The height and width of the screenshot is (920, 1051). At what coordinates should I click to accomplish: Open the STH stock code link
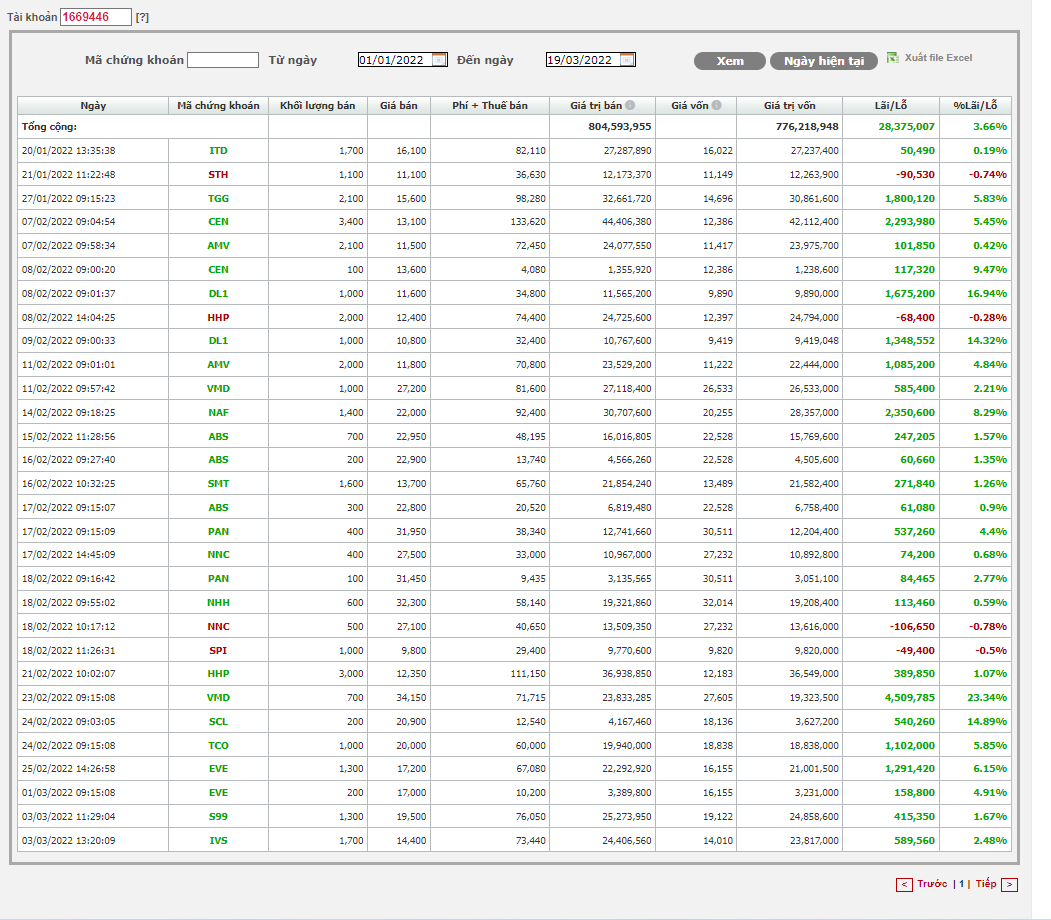pyautogui.click(x=218, y=174)
